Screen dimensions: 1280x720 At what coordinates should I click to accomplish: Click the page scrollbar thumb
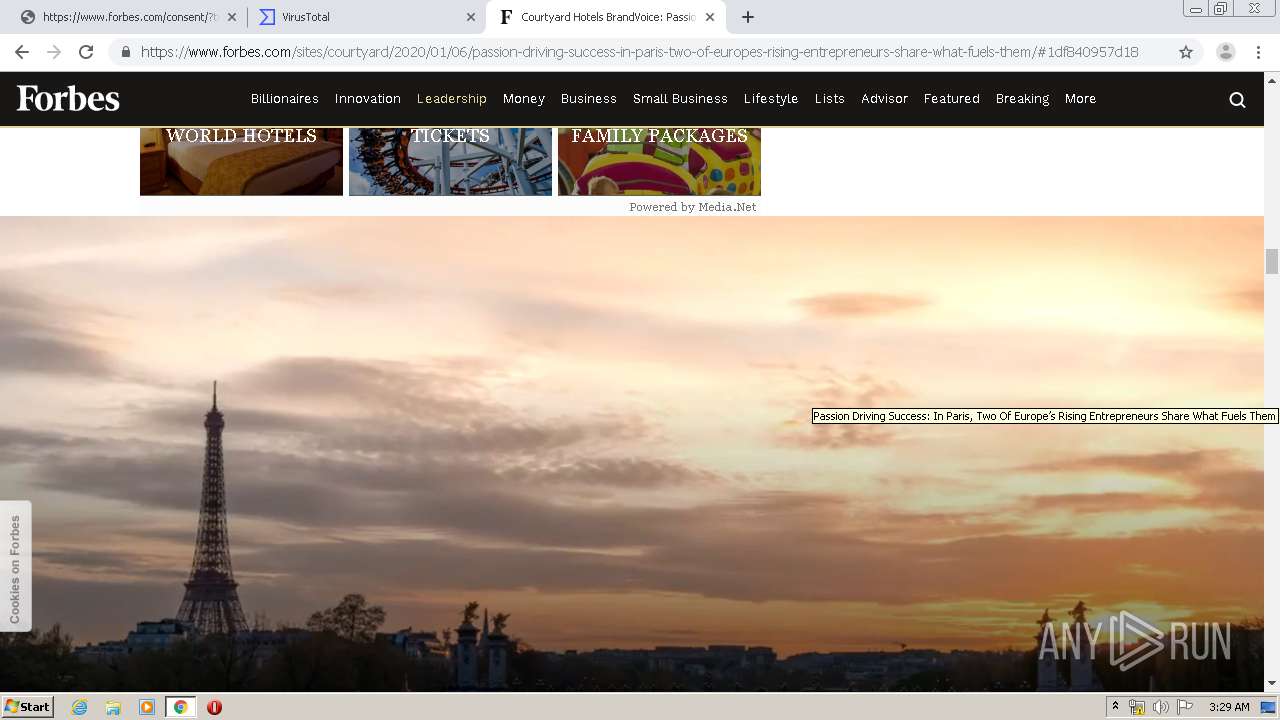coord(1272,261)
